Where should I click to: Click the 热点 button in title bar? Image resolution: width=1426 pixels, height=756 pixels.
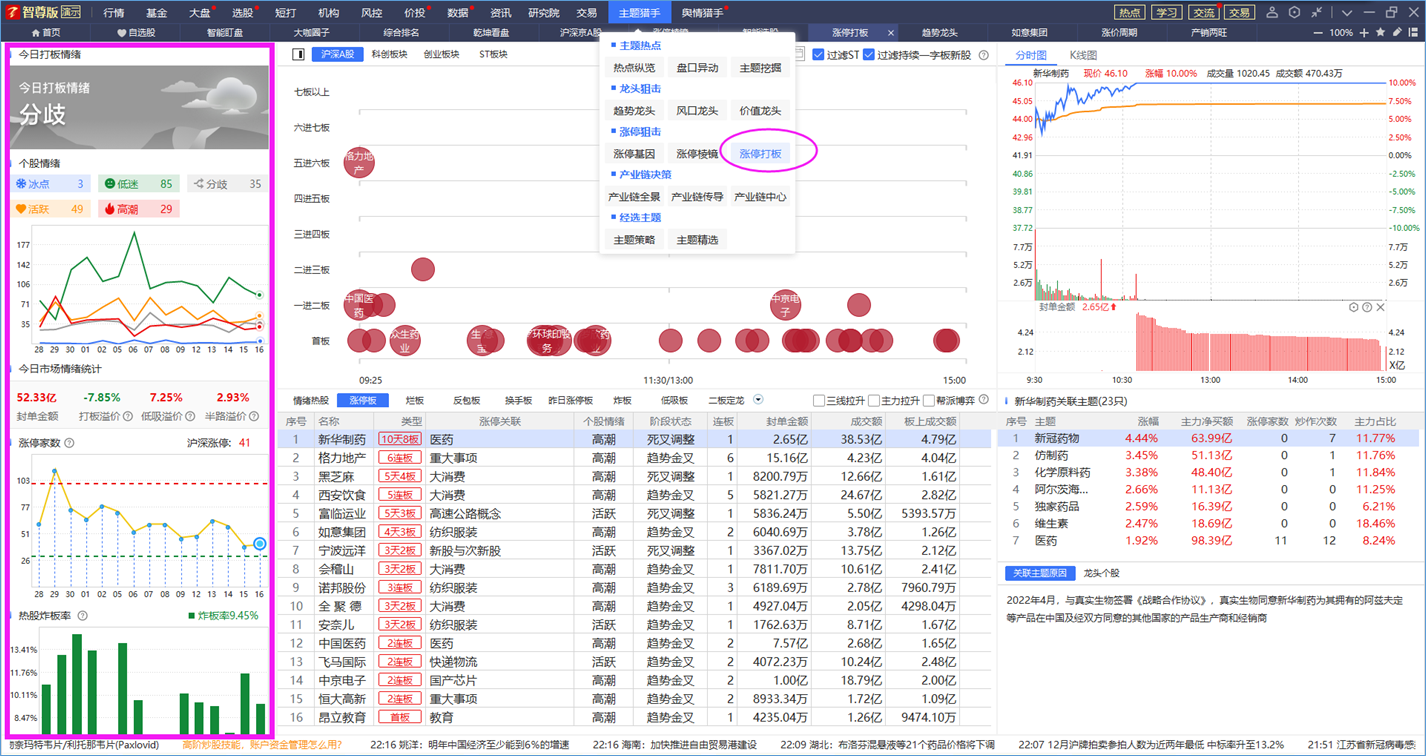[1130, 13]
